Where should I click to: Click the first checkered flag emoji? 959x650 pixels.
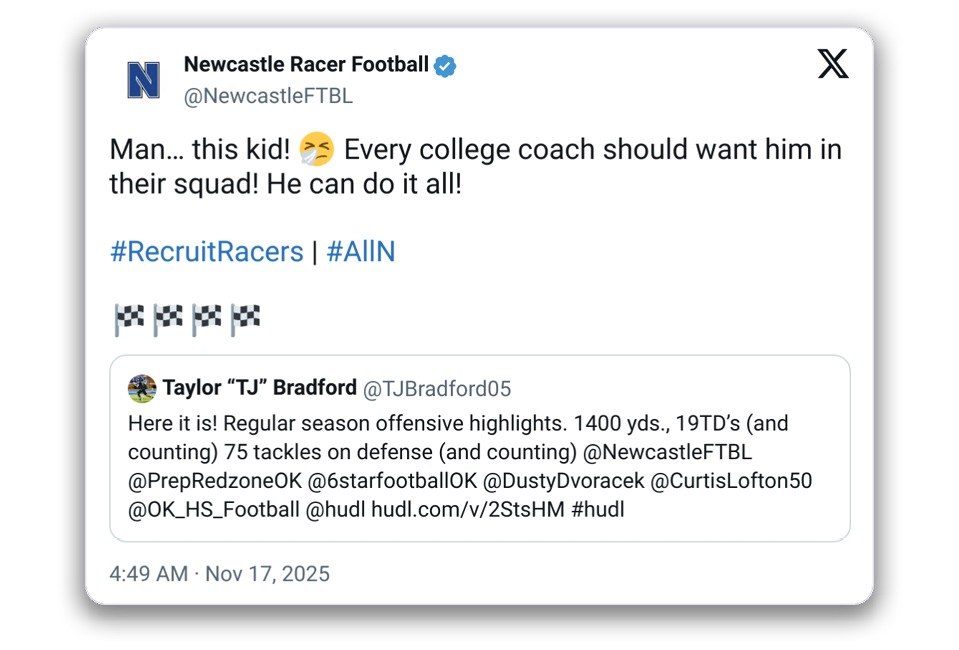129,320
